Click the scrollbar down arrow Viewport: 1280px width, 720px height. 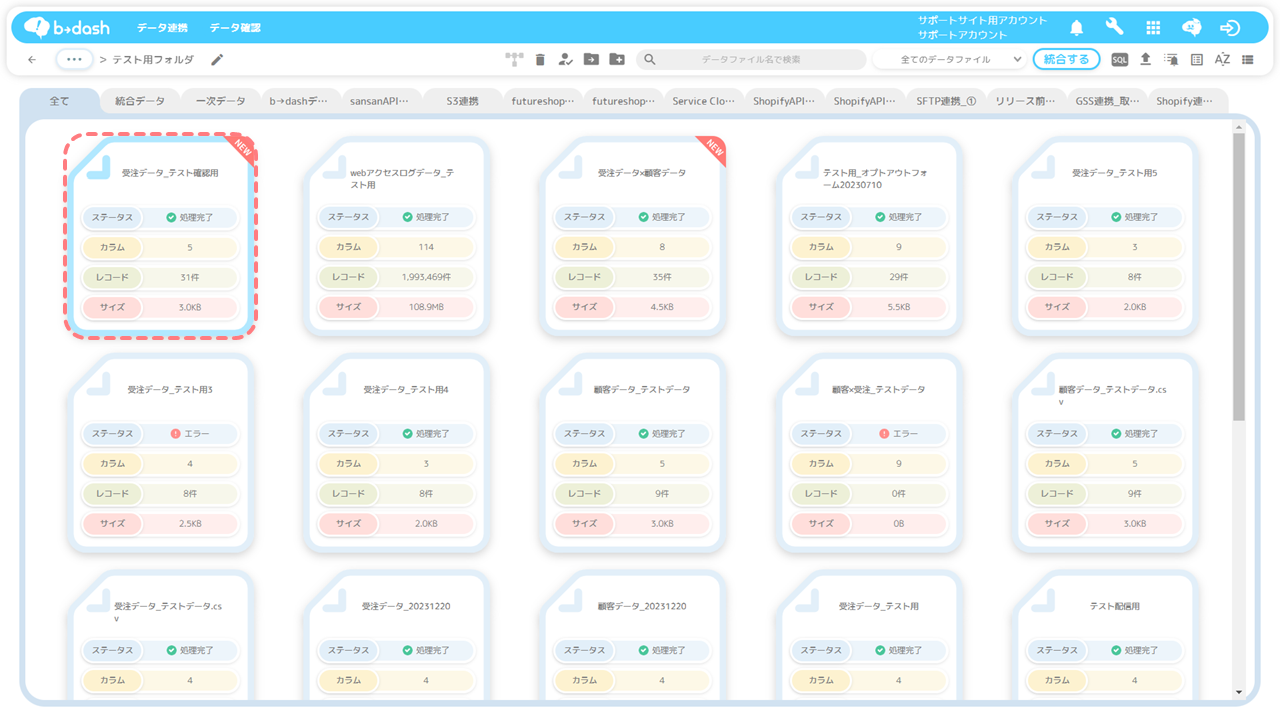point(1239,691)
